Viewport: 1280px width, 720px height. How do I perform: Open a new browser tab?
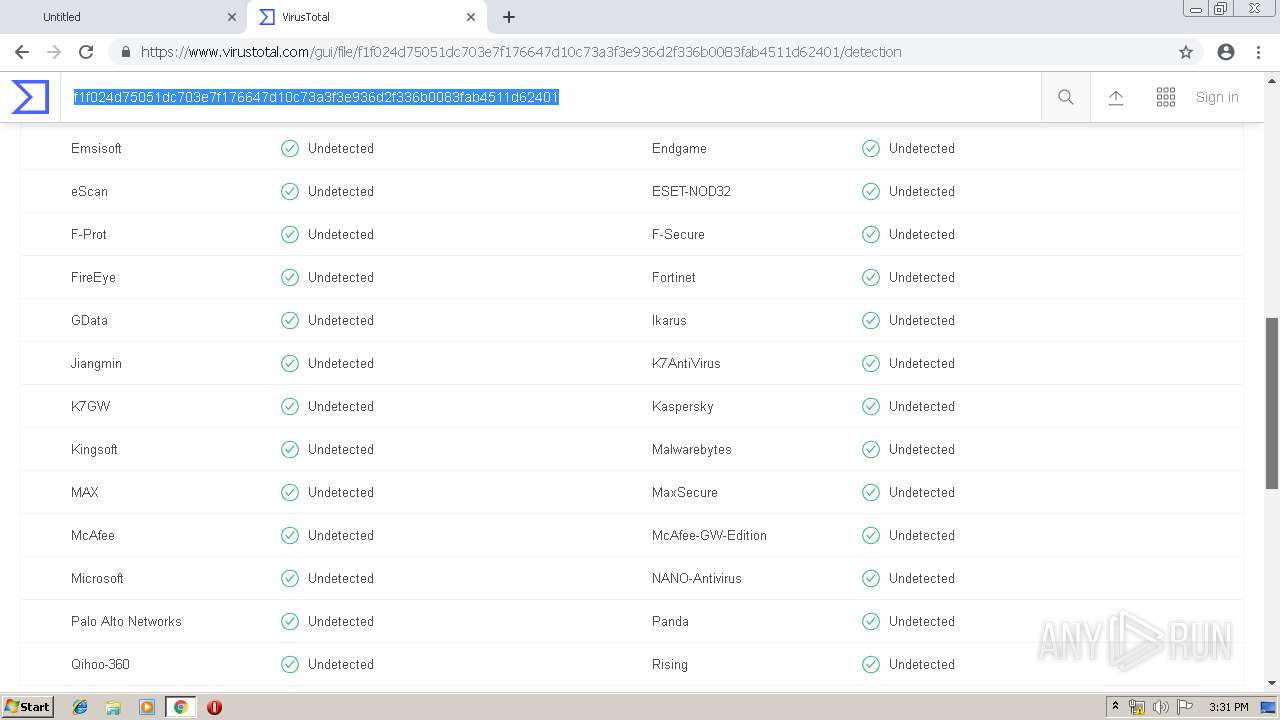(509, 17)
